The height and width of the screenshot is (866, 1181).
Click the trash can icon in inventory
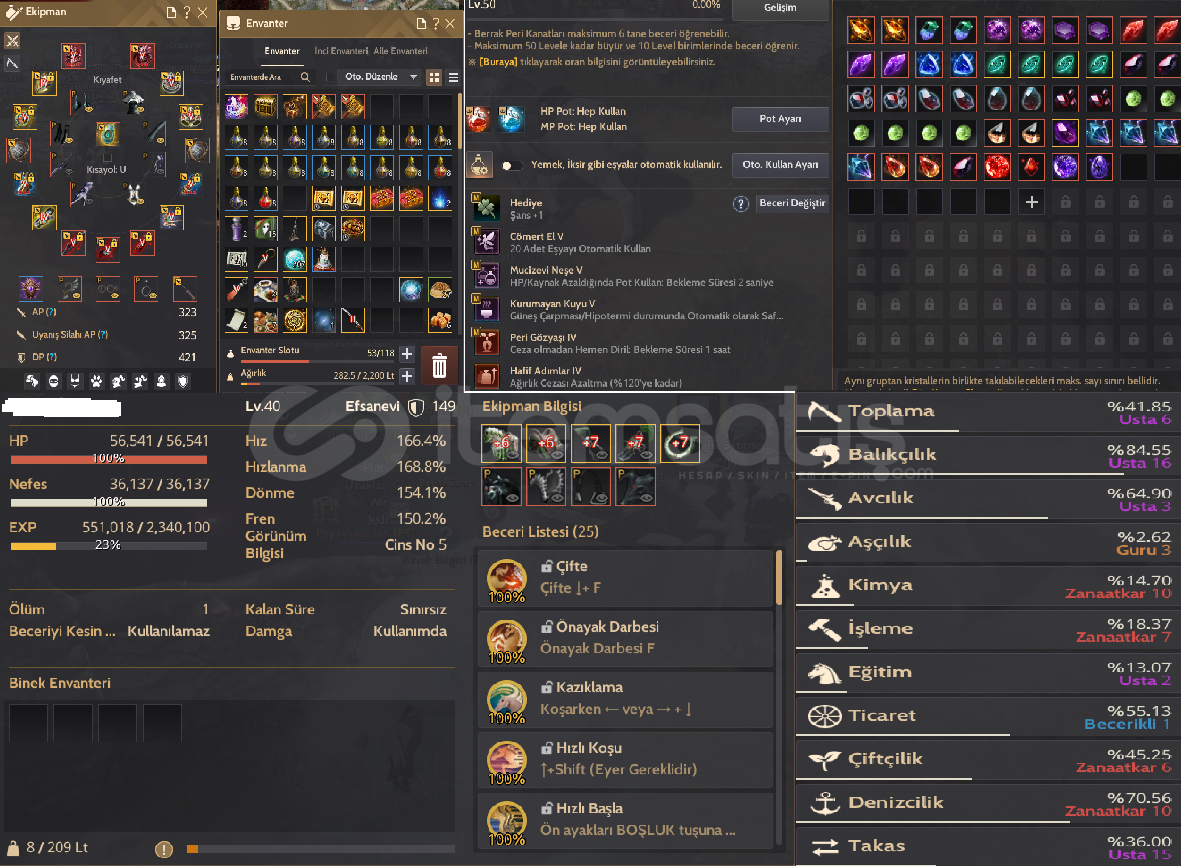(x=439, y=366)
